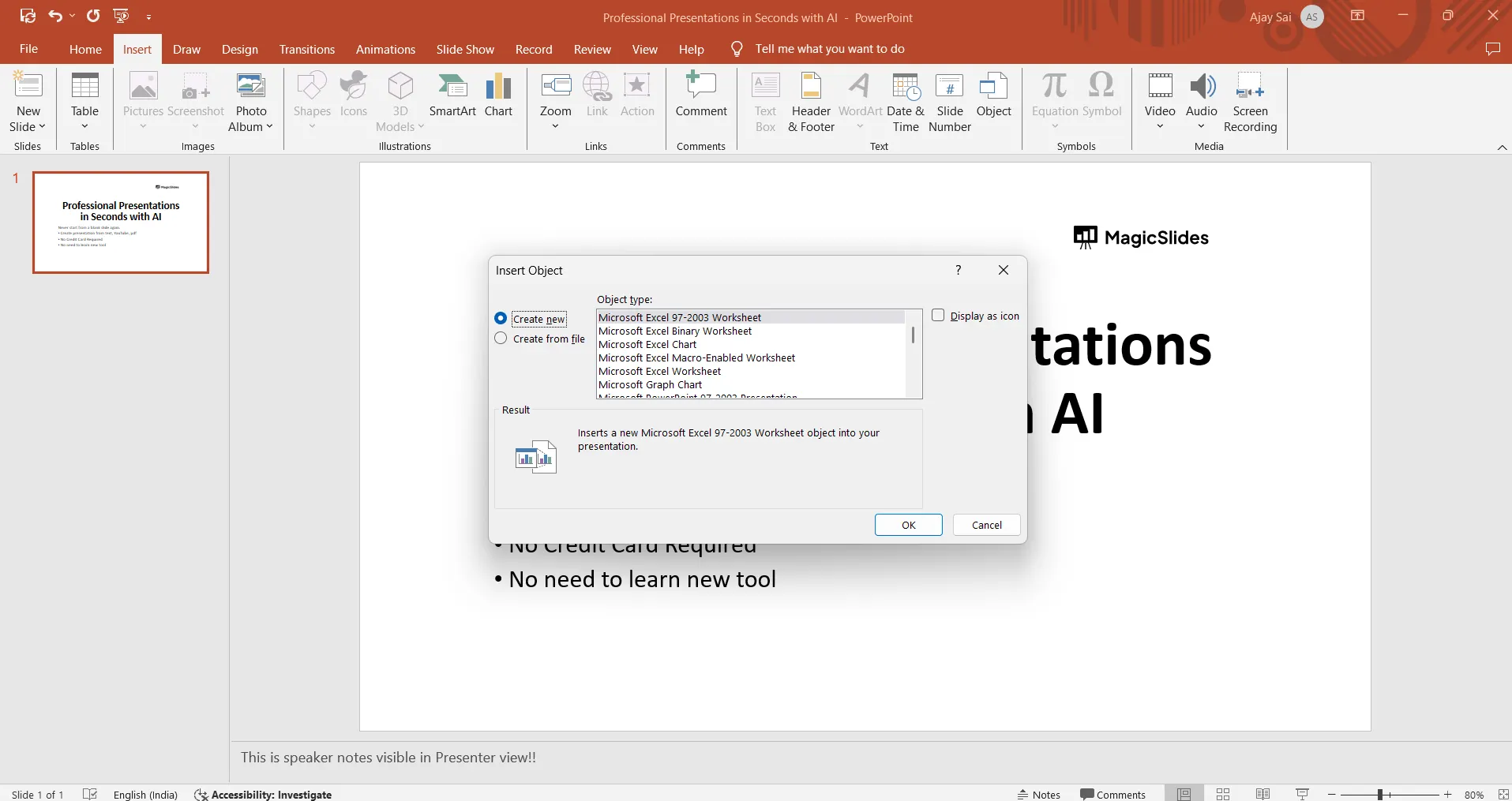This screenshot has height=801, width=1512.
Task: Switch to Slide Sorter view icon
Action: click(x=1223, y=794)
